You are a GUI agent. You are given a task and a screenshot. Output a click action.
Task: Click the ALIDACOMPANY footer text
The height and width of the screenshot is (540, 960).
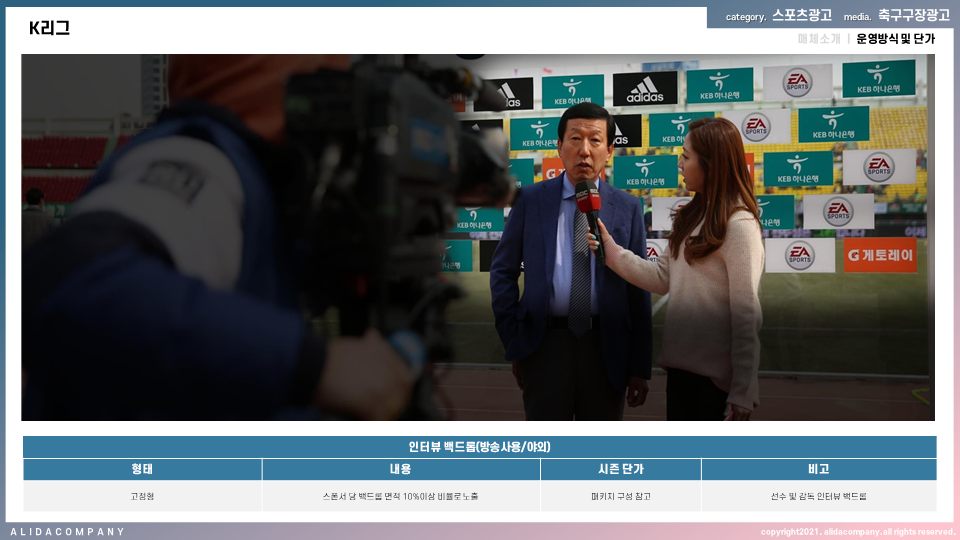tap(67, 532)
